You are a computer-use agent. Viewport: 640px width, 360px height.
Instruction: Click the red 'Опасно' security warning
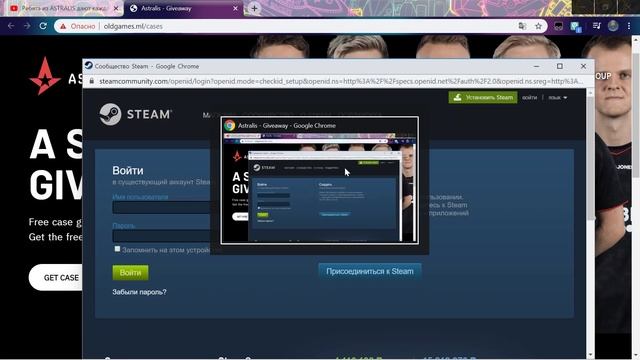pos(78,26)
